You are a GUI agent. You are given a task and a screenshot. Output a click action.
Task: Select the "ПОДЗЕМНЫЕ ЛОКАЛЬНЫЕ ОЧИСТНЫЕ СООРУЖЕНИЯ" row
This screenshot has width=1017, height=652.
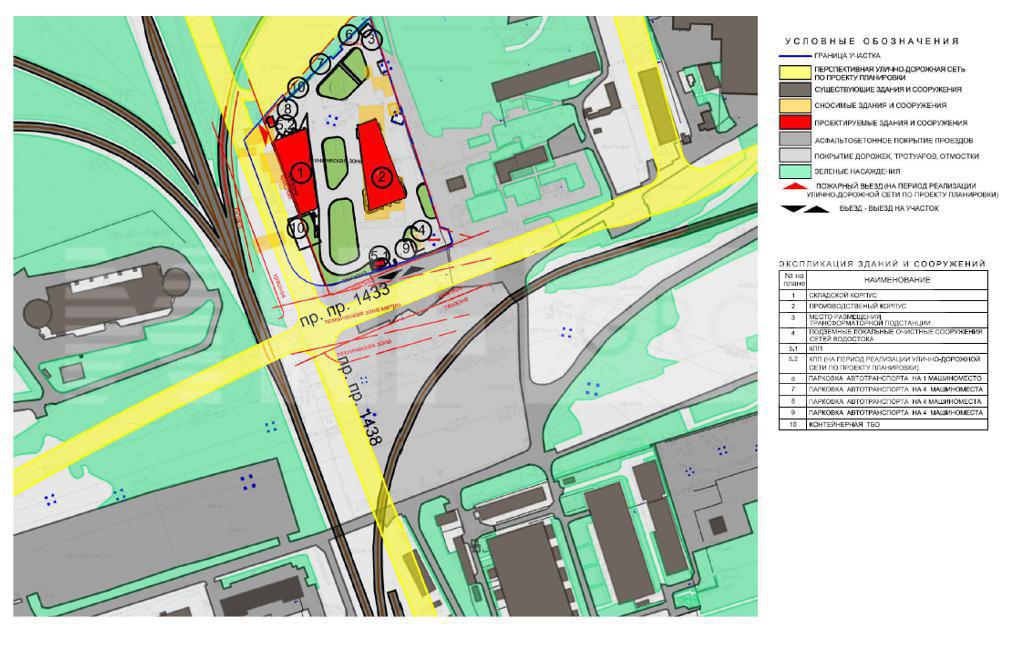tap(883, 335)
